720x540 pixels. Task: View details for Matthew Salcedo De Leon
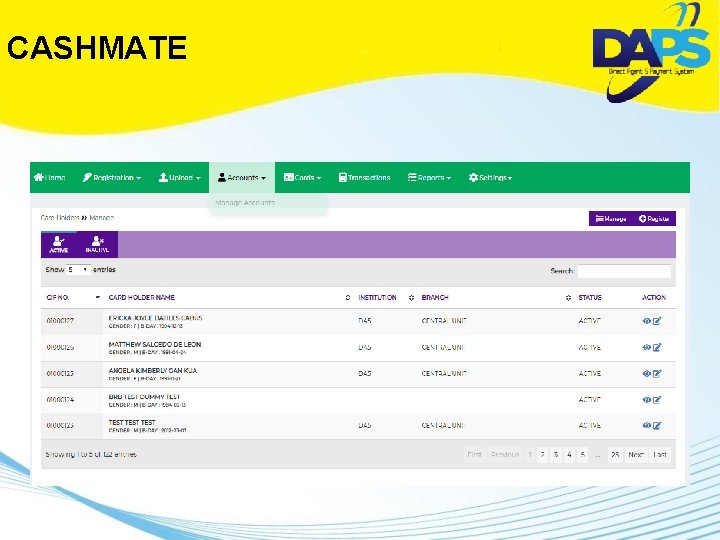(x=647, y=348)
